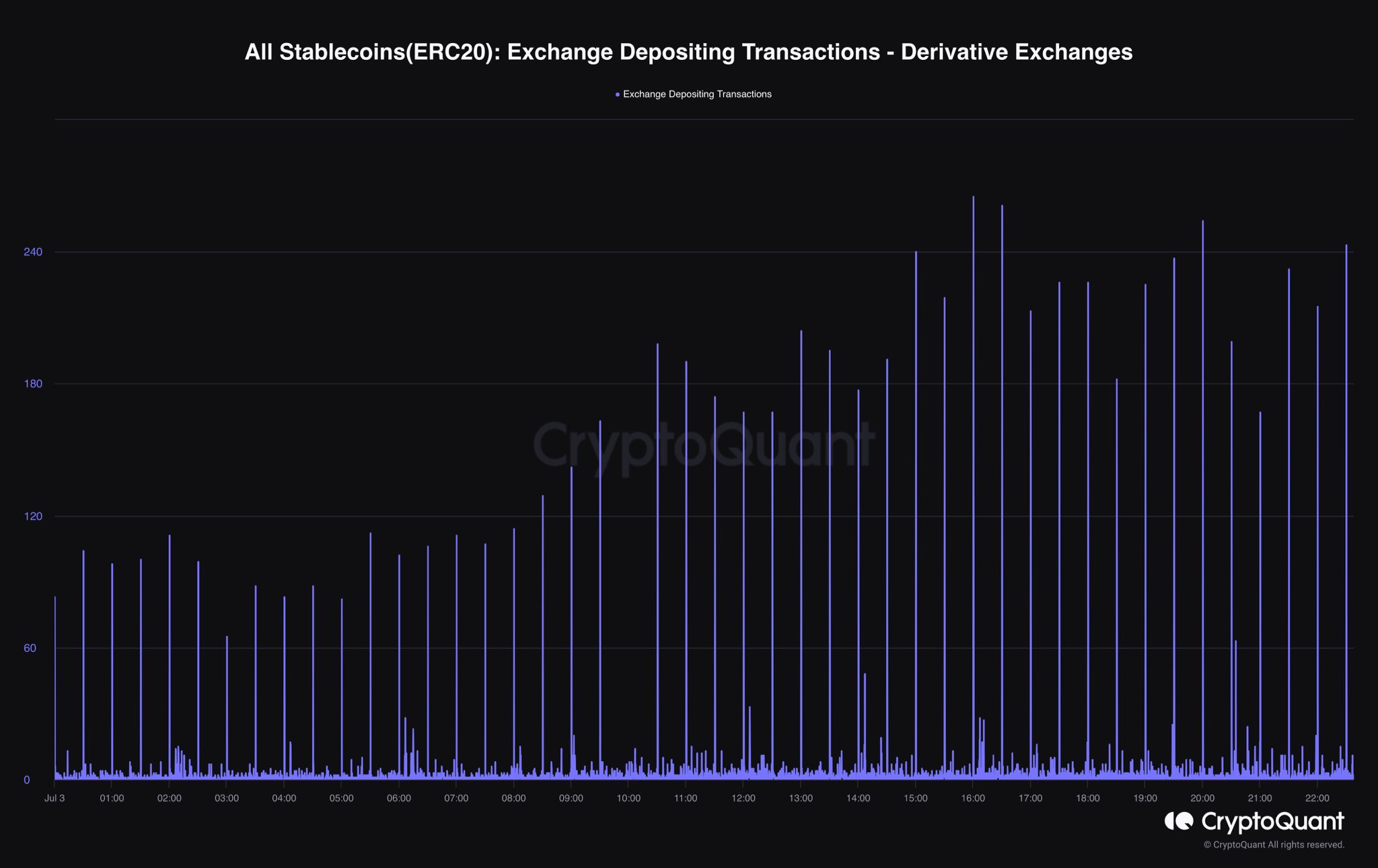This screenshot has height=868, width=1378.
Task: Click the 120 y-axis label
Action: [33, 516]
